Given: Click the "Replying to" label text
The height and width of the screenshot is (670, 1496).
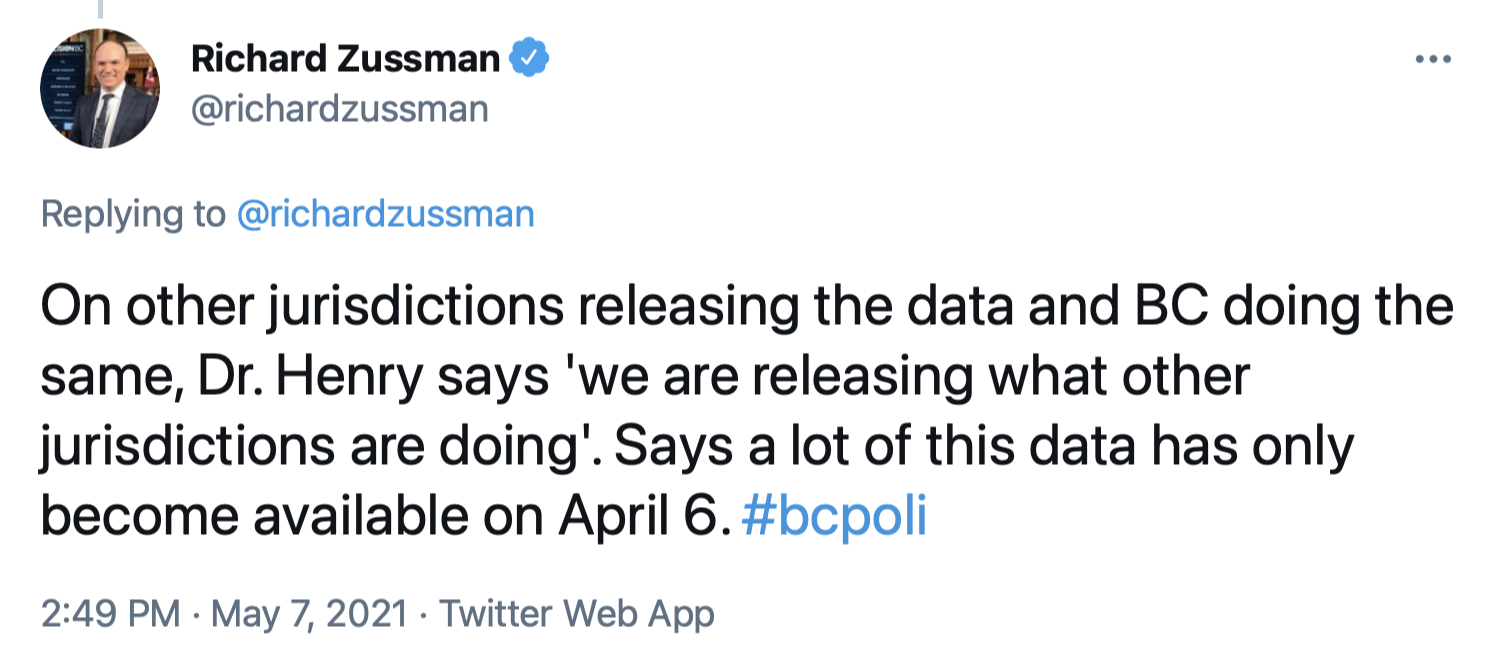Looking at the screenshot, I should tap(132, 214).
